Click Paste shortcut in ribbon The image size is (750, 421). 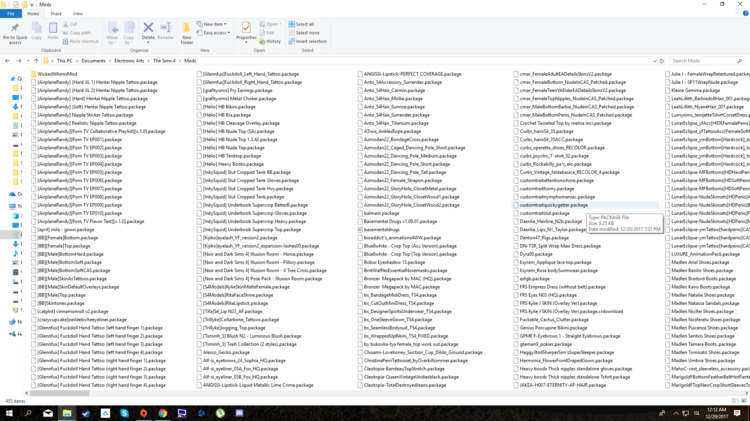(80, 42)
